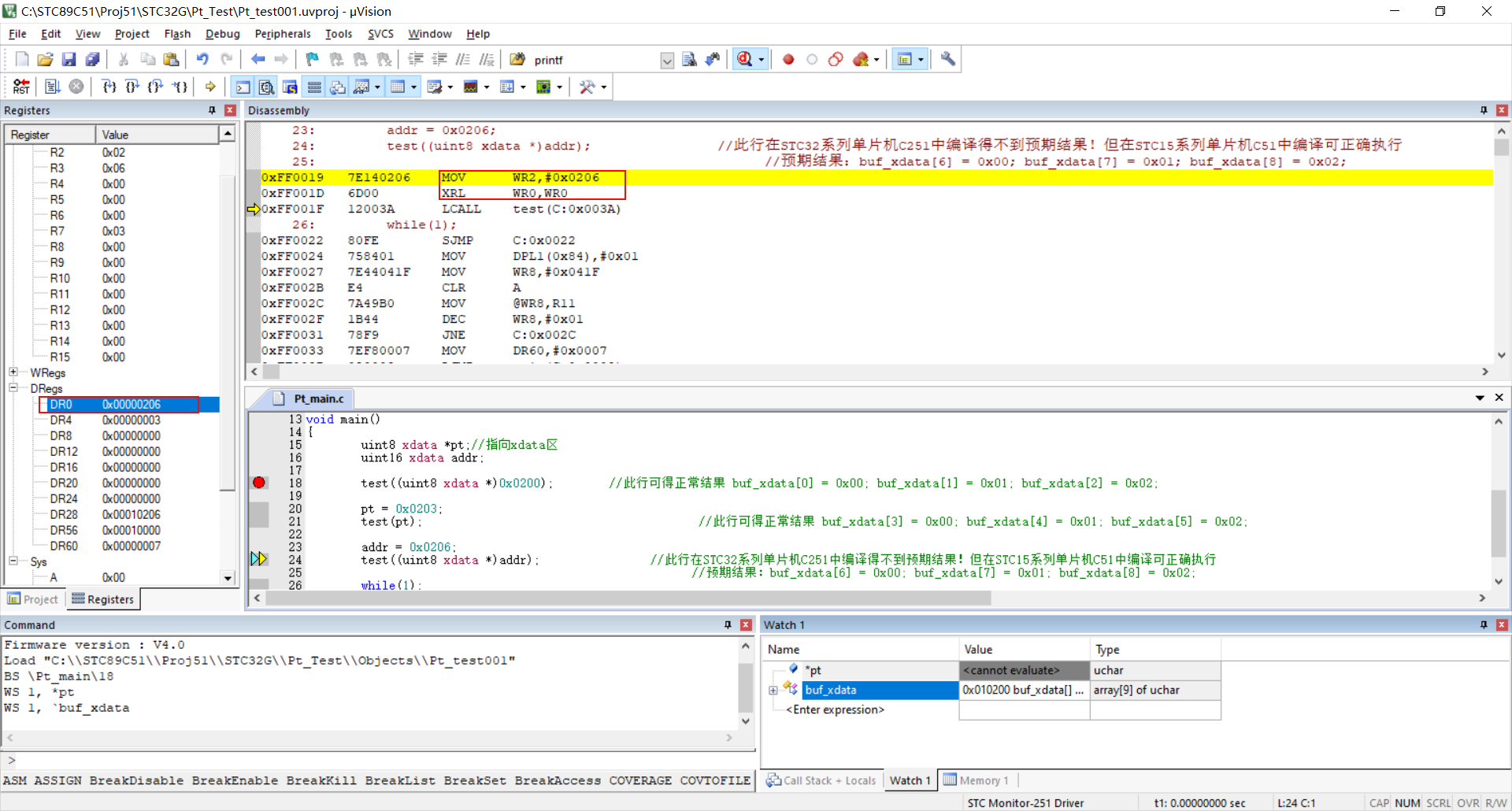Kill all breakpoints icon
1512x811 pixels.
click(x=861, y=59)
